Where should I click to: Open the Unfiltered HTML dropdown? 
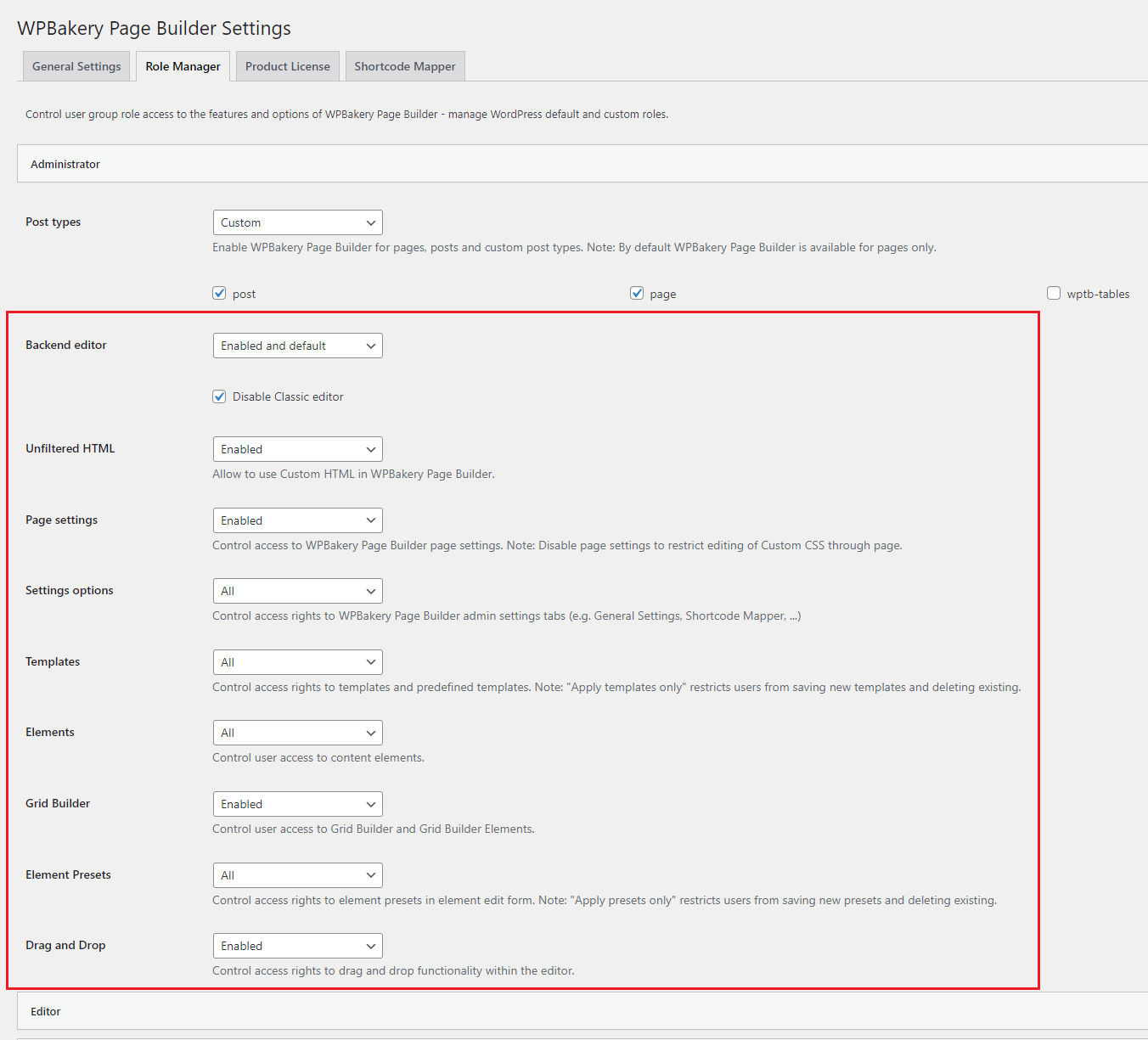tap(297, 449)
